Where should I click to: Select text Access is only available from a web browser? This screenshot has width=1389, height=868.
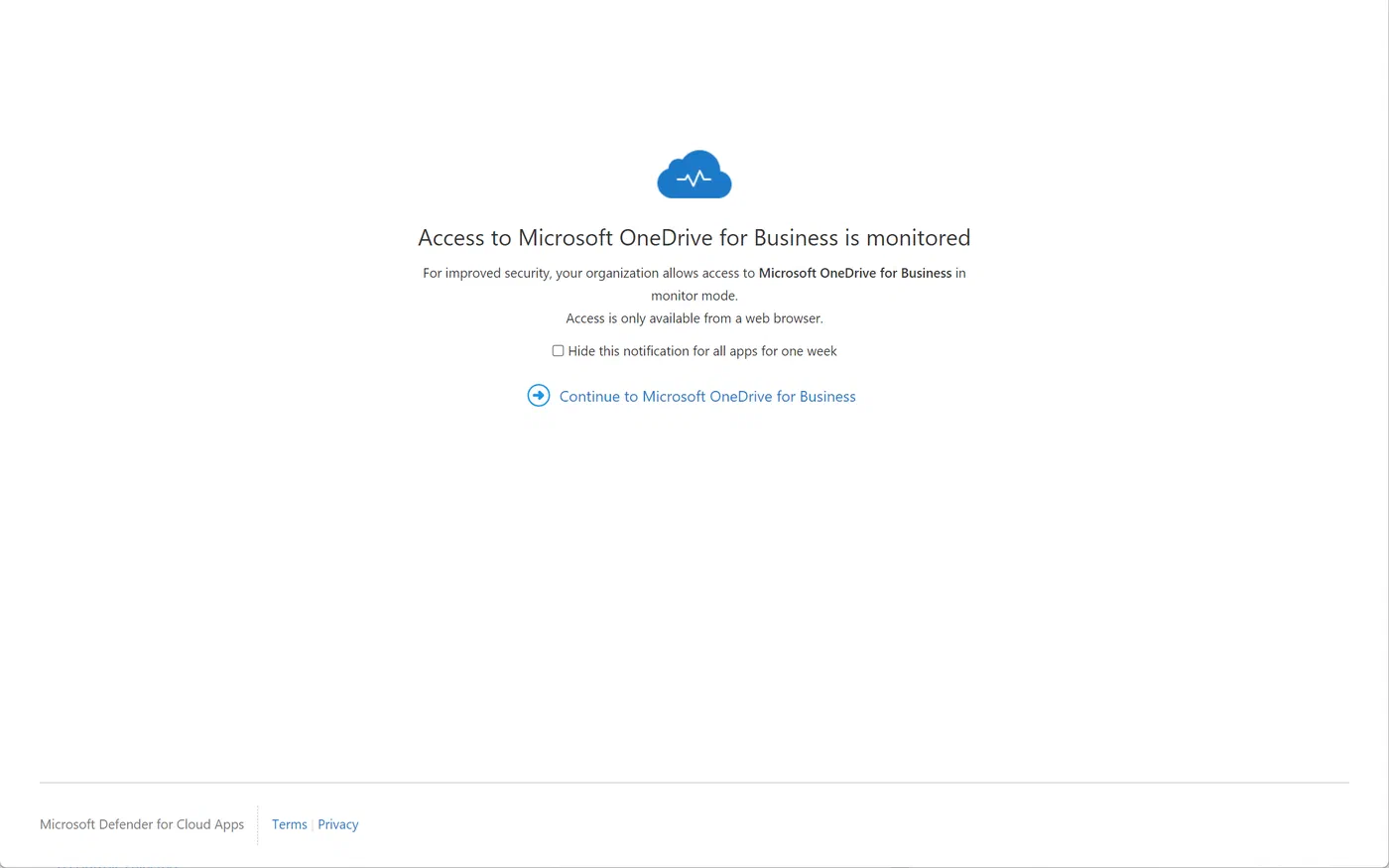694,318
